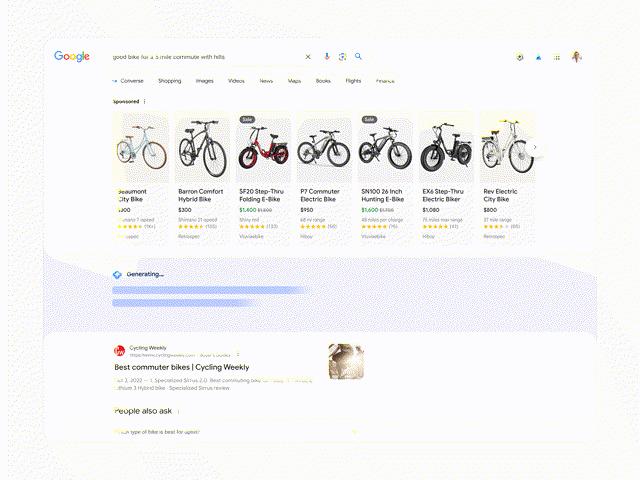Click the SN100 26 Inch Hunting E-Bike title
This screenshot has height=480, width=640.
(382, 195)
